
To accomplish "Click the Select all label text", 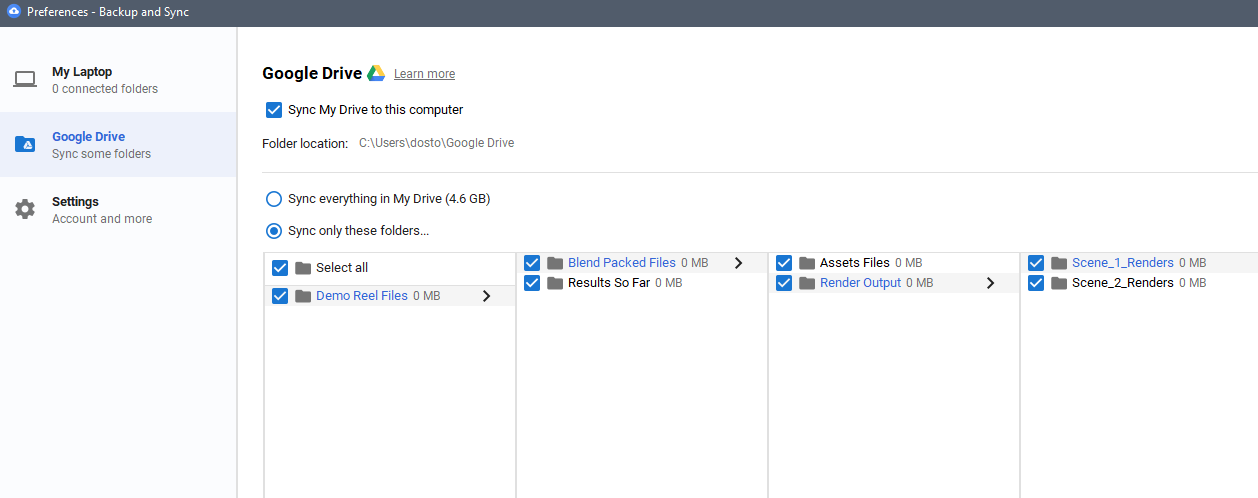I will coord(342,268).
